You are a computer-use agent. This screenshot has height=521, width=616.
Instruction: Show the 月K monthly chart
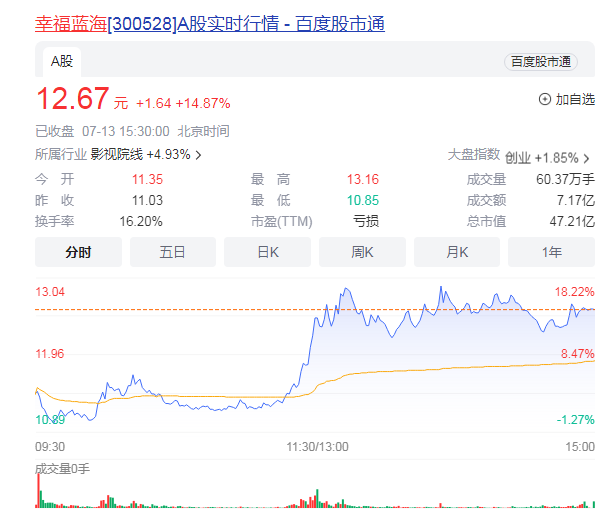[x=457, y=252]
